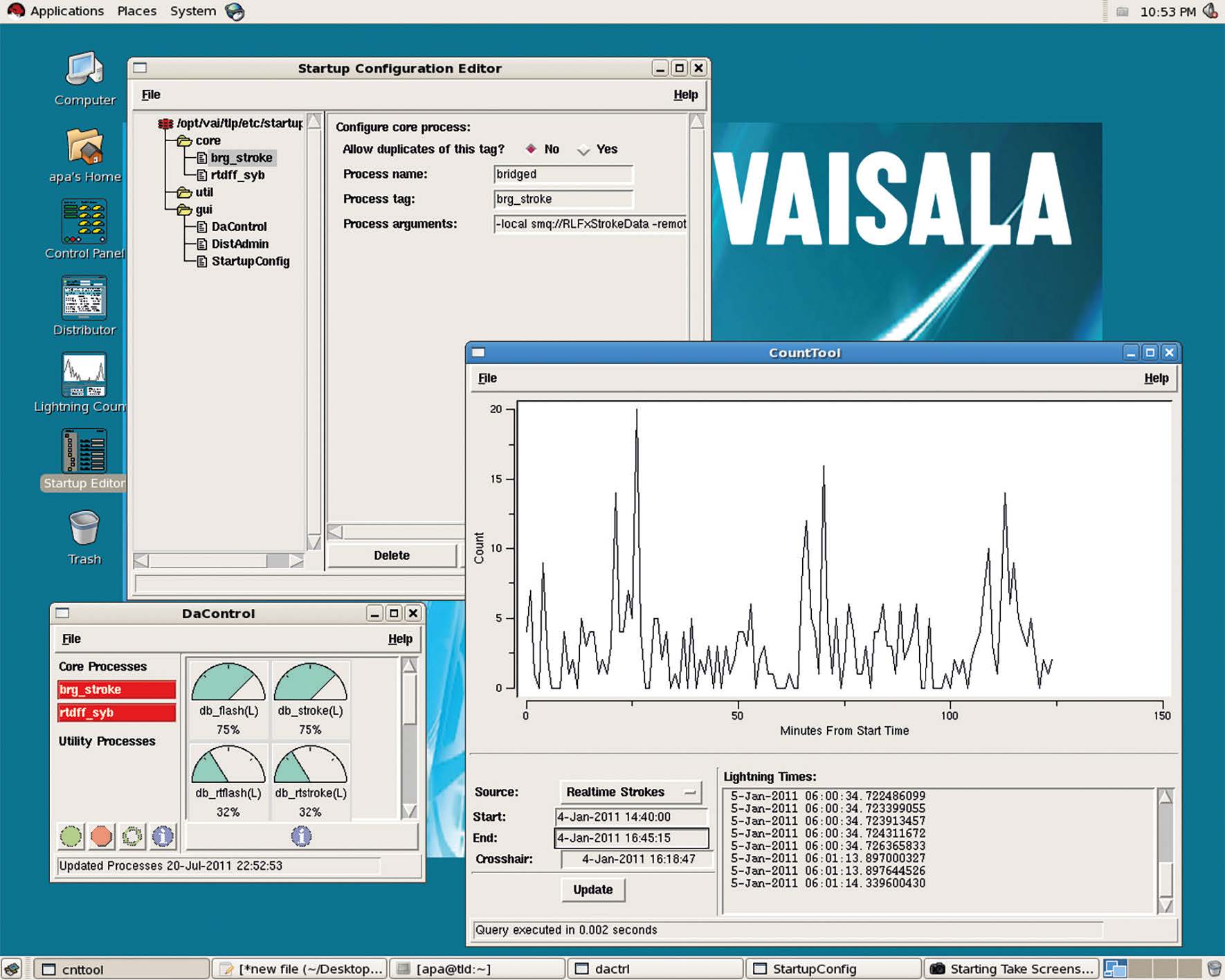1225x980 pixels.
Task: Open the CountTool window menu icon
Action: click(x=478, y=352)
